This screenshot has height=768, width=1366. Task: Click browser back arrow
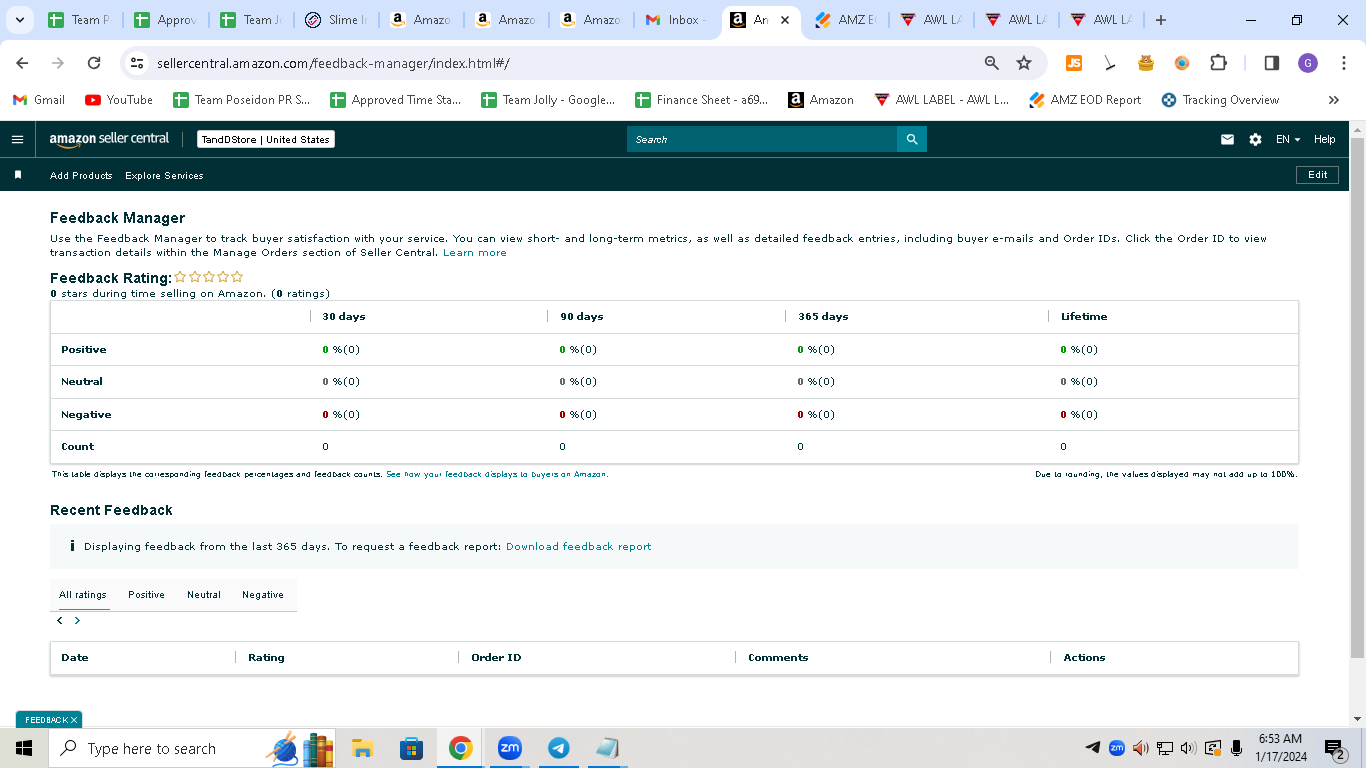pyautogui.click(x=22, y=63)
